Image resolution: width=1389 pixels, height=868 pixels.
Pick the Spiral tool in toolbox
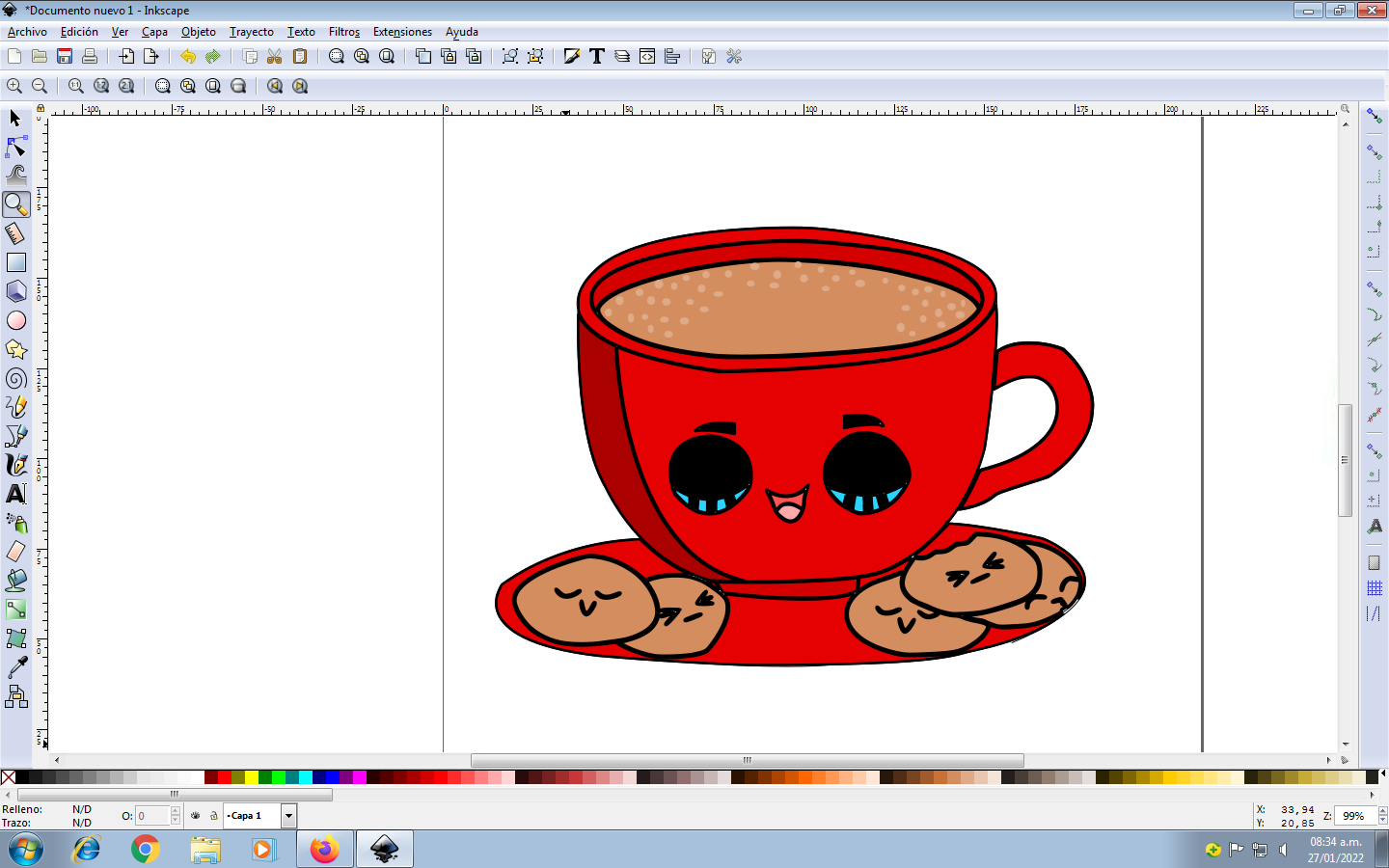(x=16, y=378)
